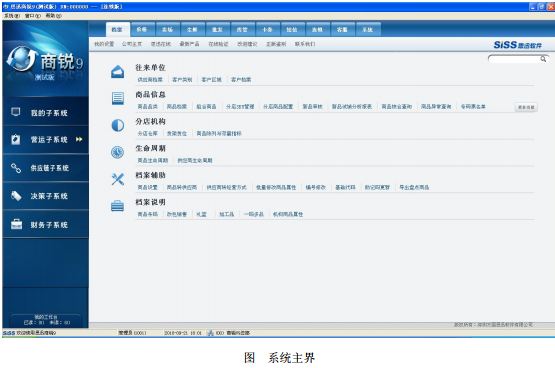The image size is (555, 368).
Task: Click inside the search input field
Action: click(514, 59)
